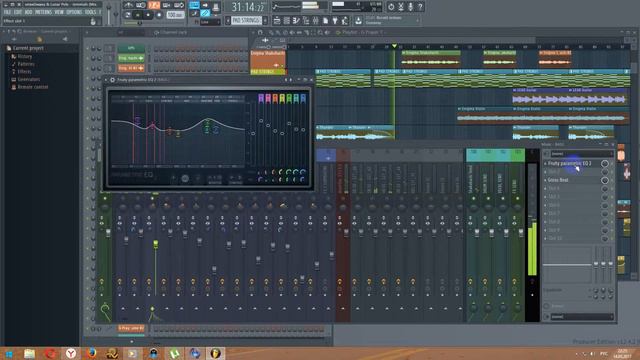
Task: Open help with the question mark icon
Action: pyautogui.click(x=420, y=7)
